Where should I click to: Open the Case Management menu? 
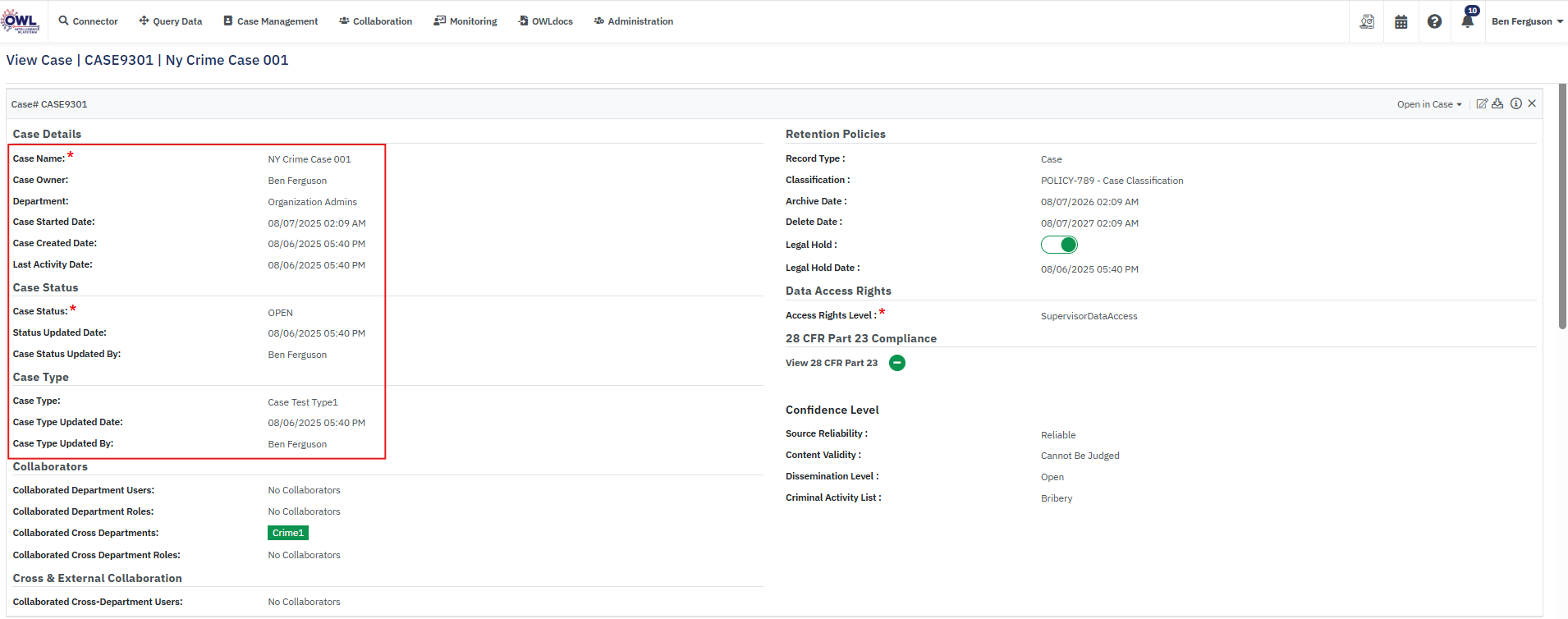[270, 21]
